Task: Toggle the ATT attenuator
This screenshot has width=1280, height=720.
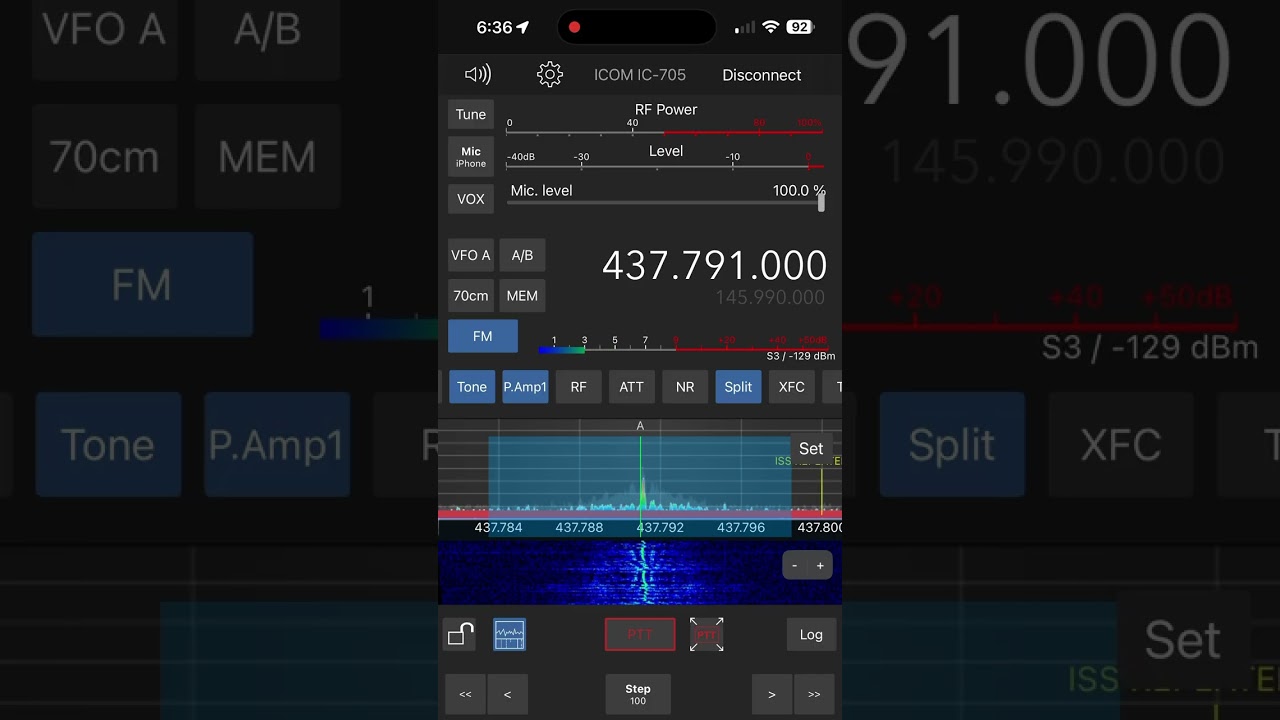Action: [632, 387]
